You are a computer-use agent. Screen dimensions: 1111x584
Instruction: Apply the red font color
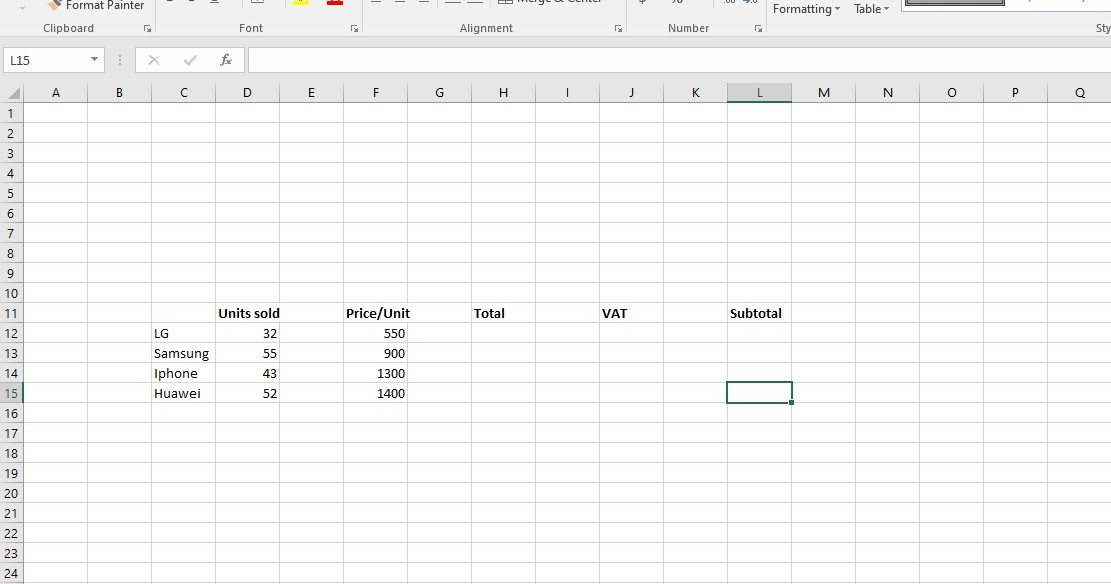(x=334, y=3)
